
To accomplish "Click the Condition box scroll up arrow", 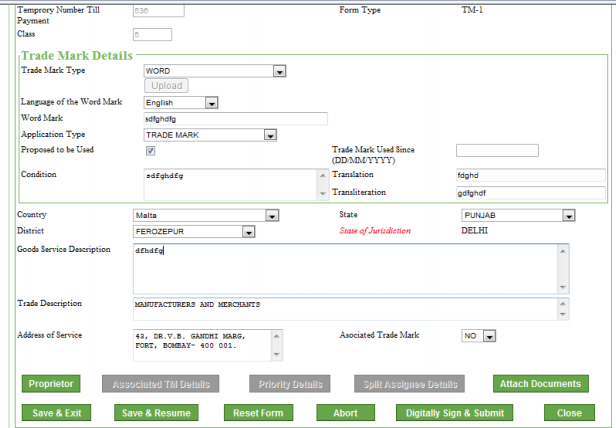I will [323, 175].
